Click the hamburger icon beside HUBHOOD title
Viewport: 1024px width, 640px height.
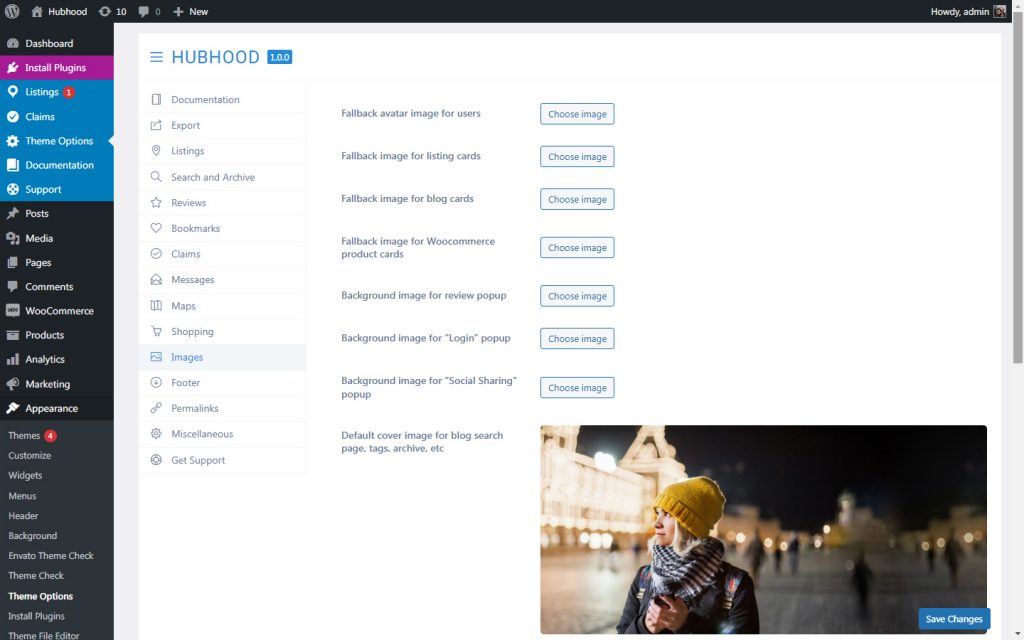pyautogui.click(x=156, y=57)
